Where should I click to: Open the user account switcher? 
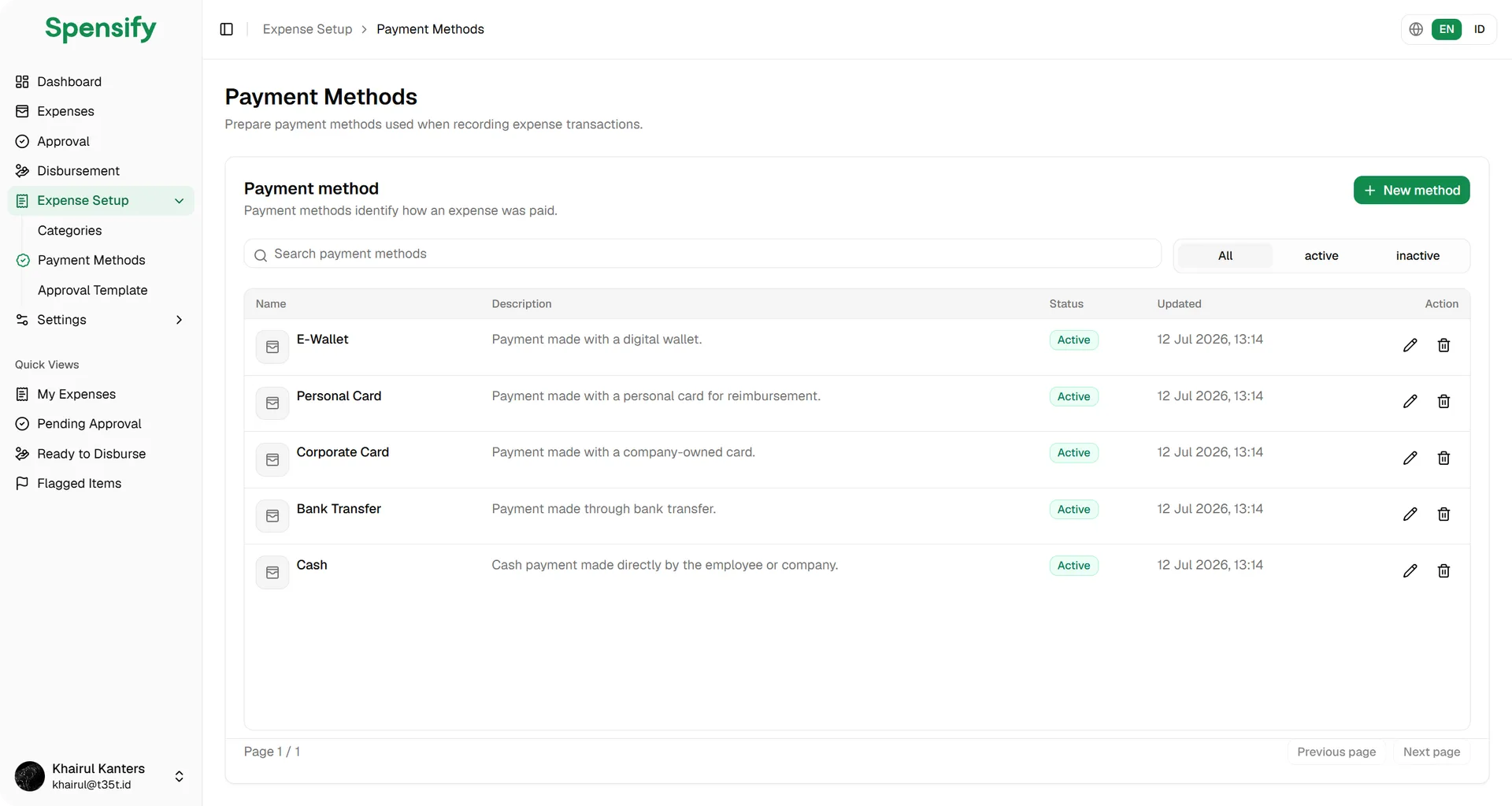point(101,776)
